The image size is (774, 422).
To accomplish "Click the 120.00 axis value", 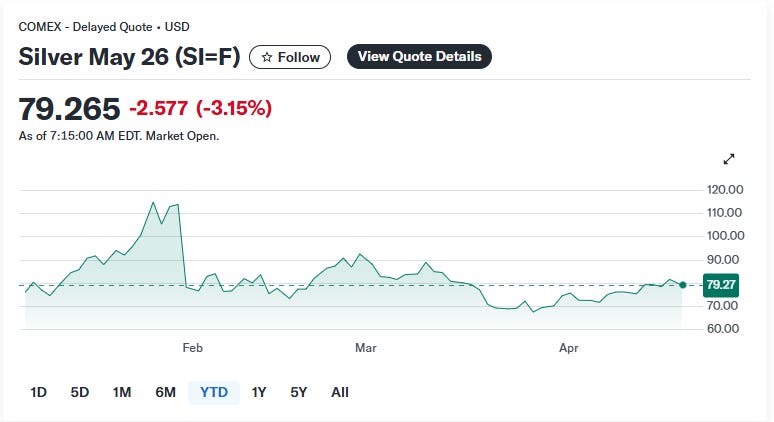I will coord(725,190).
